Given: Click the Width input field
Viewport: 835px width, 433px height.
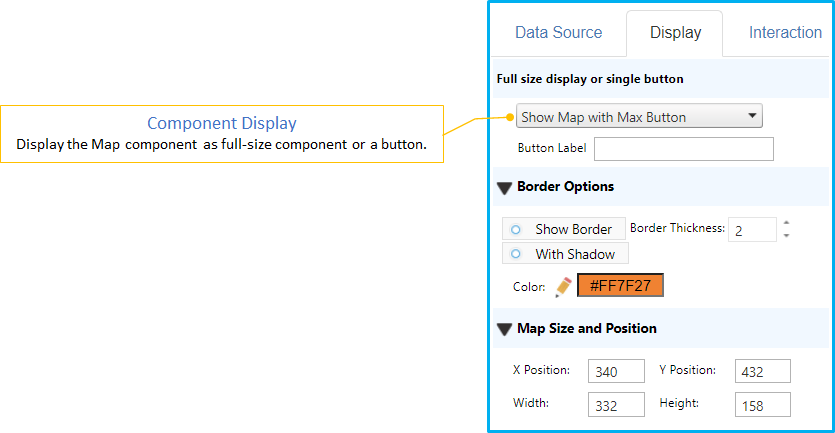Looking at the screenshot, I should click(x=616, y=404).
